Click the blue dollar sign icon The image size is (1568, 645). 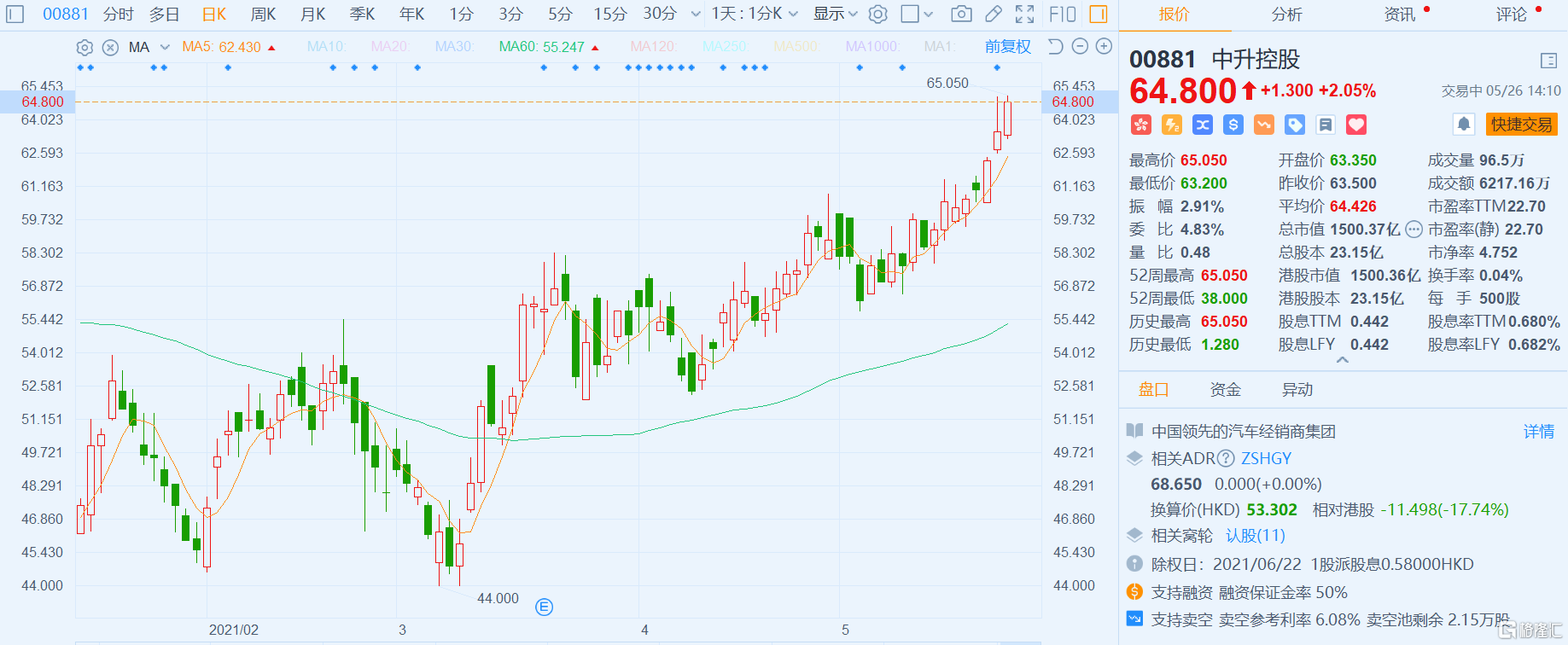tap(1233, 125)
